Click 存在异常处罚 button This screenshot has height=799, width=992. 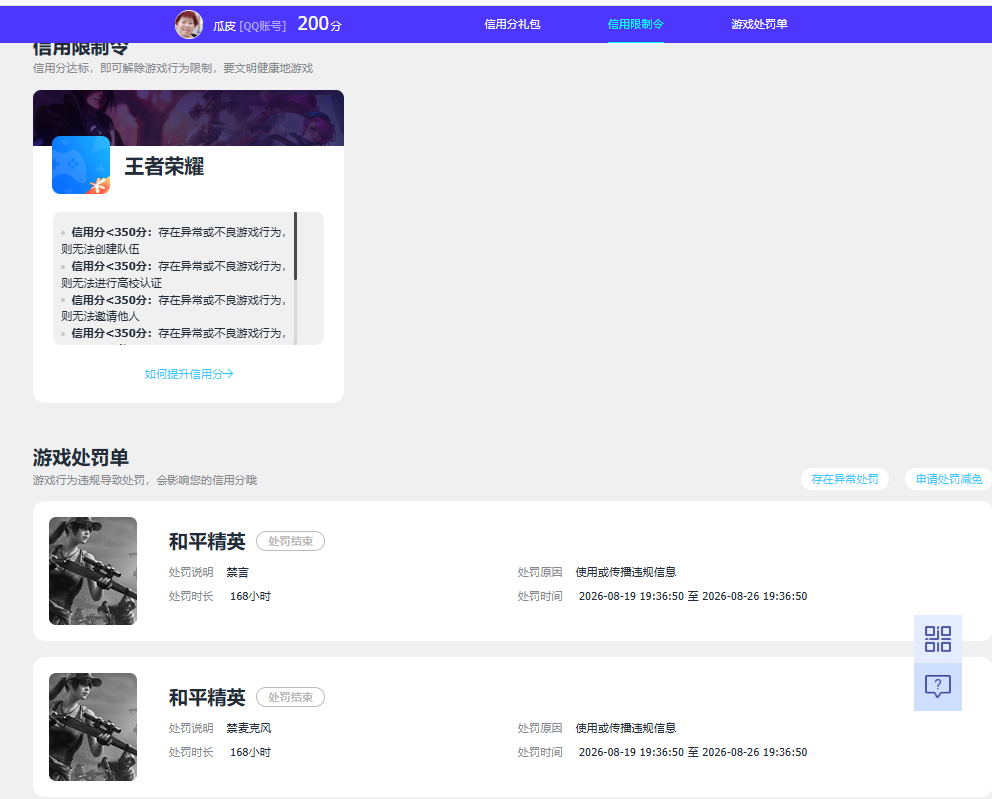[x=845, y=479]
